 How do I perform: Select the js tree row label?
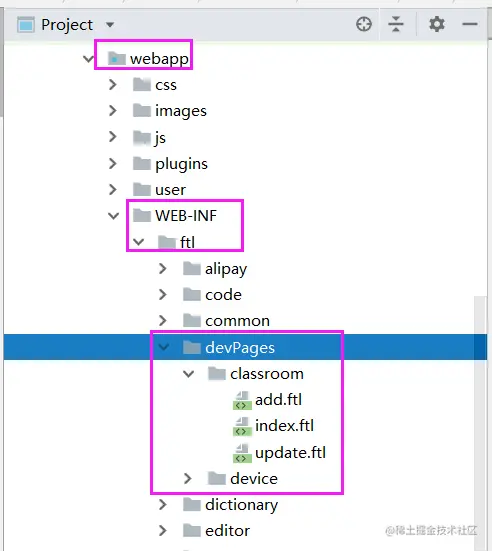tap(160, 138)
